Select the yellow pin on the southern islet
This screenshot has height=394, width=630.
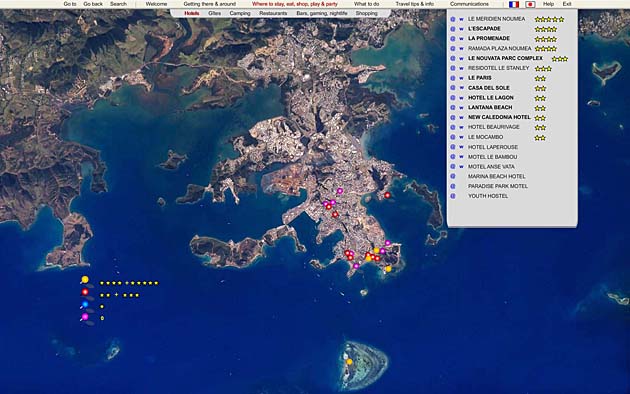[x=349, y=362]
